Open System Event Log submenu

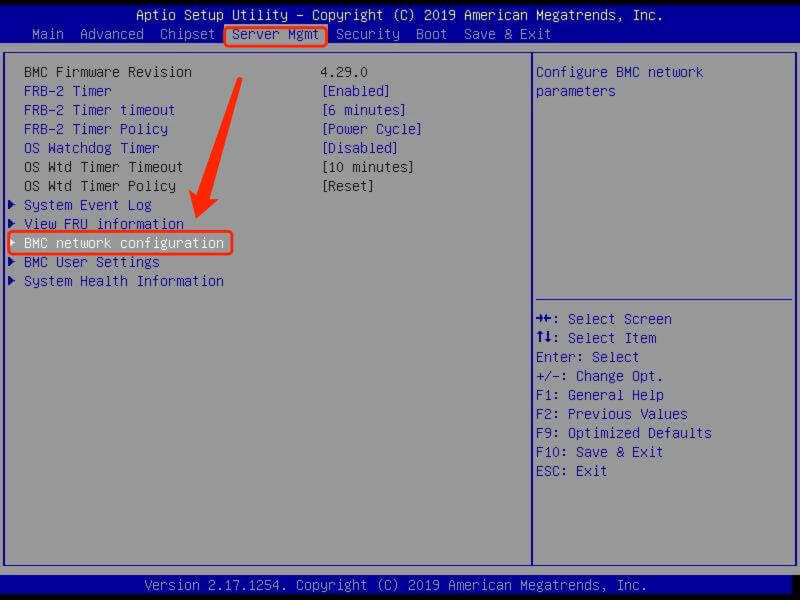pos(88,205)
